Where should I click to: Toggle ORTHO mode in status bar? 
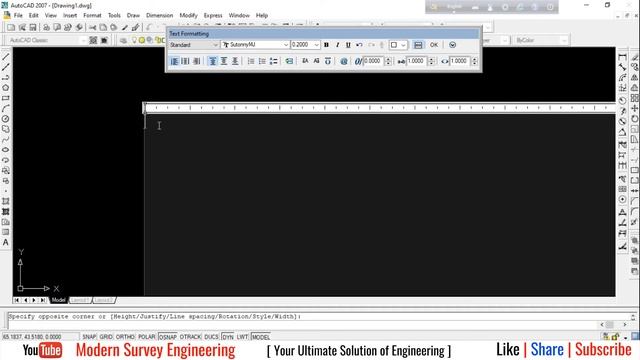click(x=125, y=337)
